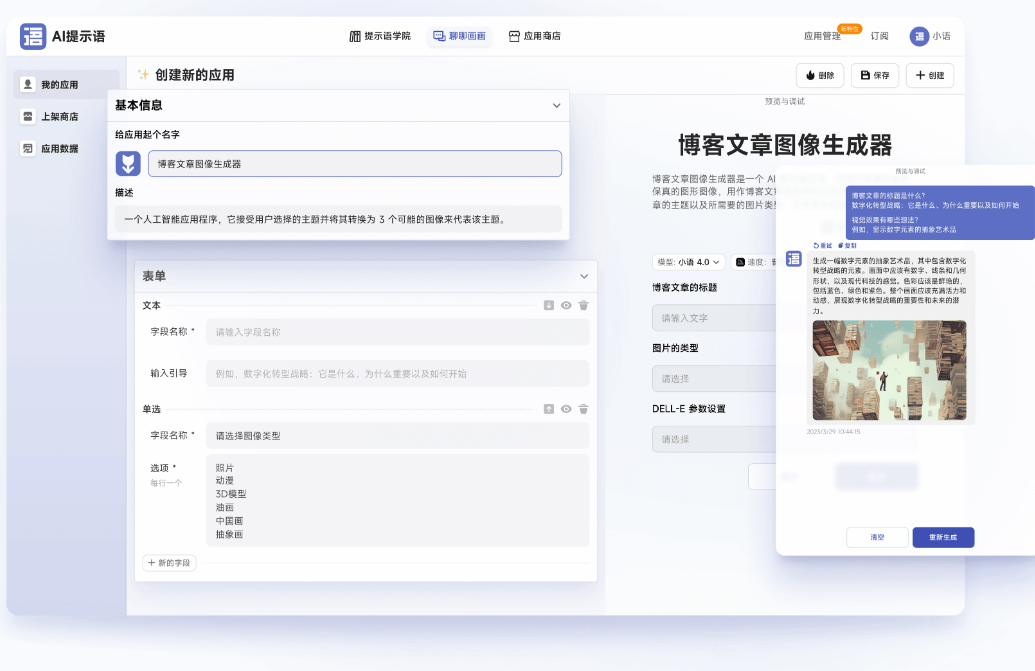Click the blue shield app icon beside the name field

click(128, 162)
